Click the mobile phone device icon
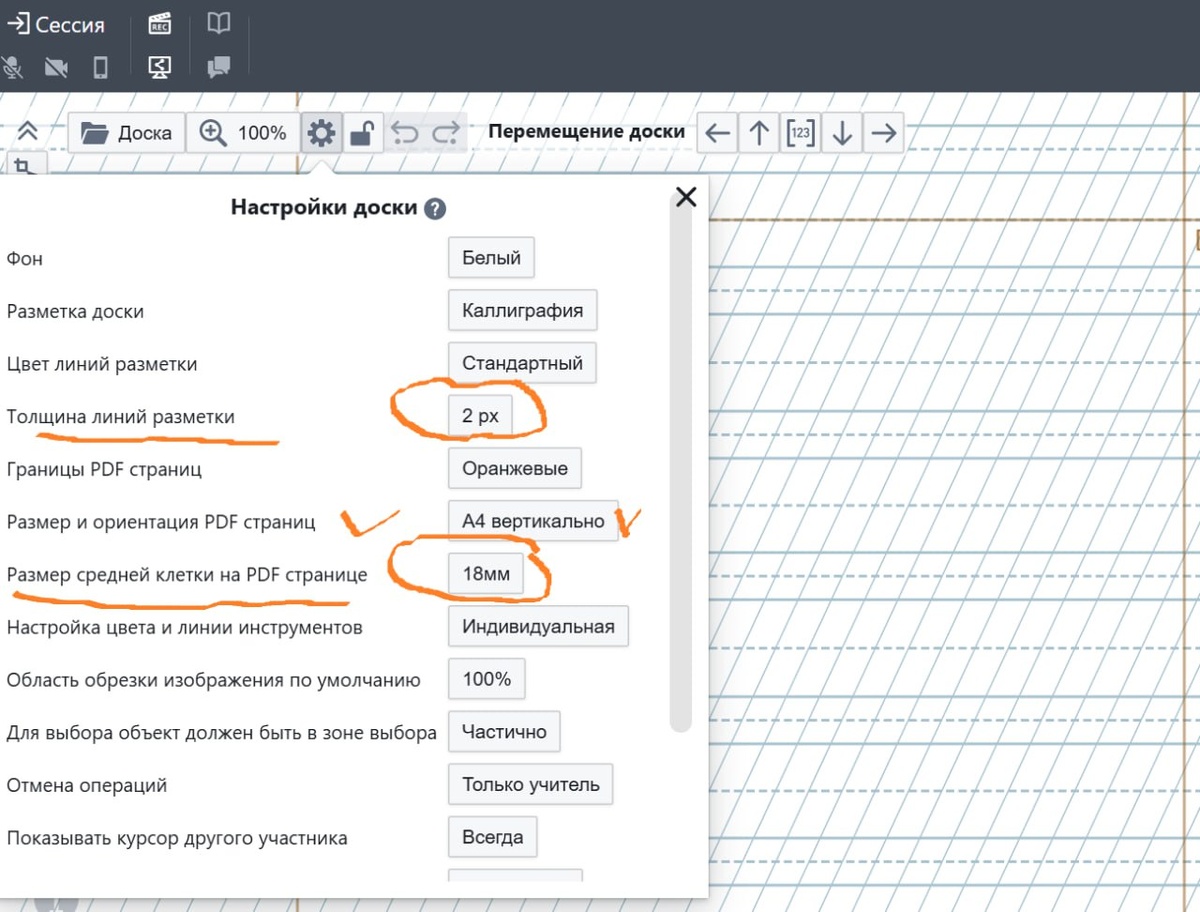This screenshot has width=1200, height=912. point(100,67)
